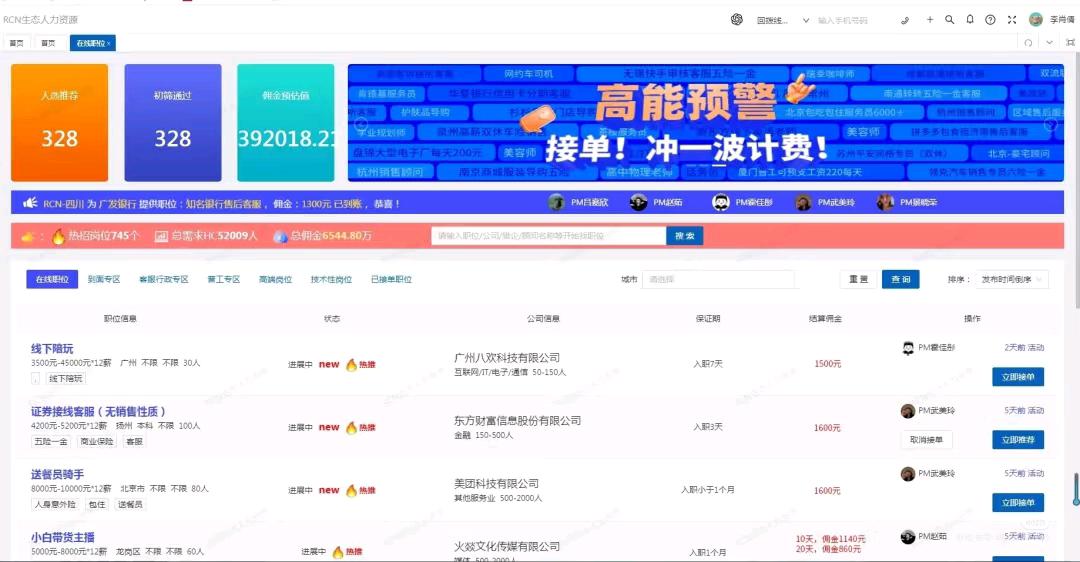Refresh the page with the circular arrow icon
This screenshot has width=1080, height=562.
[x=1028, y=43]
